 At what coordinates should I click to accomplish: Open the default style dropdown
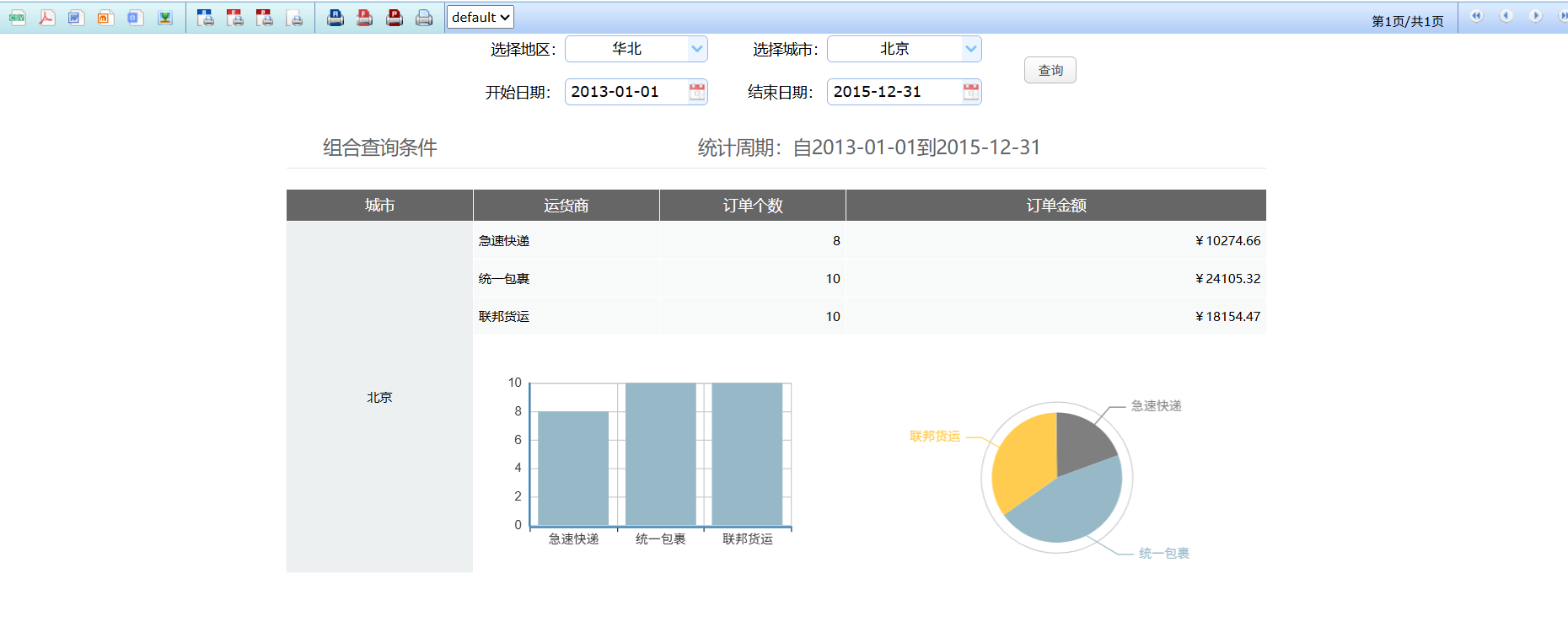tap(480, 17)
